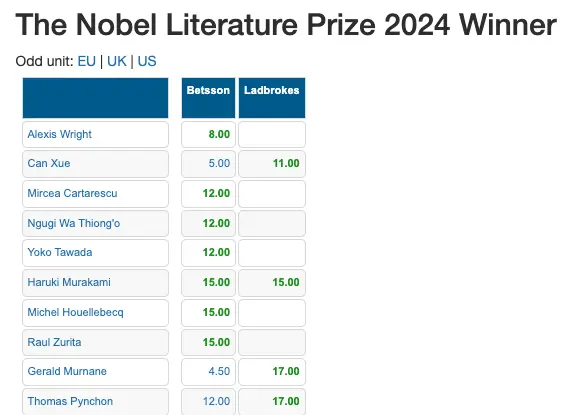Switch odds unit to UK
Screen dimensions: 572x415
[x=117, y=61]
